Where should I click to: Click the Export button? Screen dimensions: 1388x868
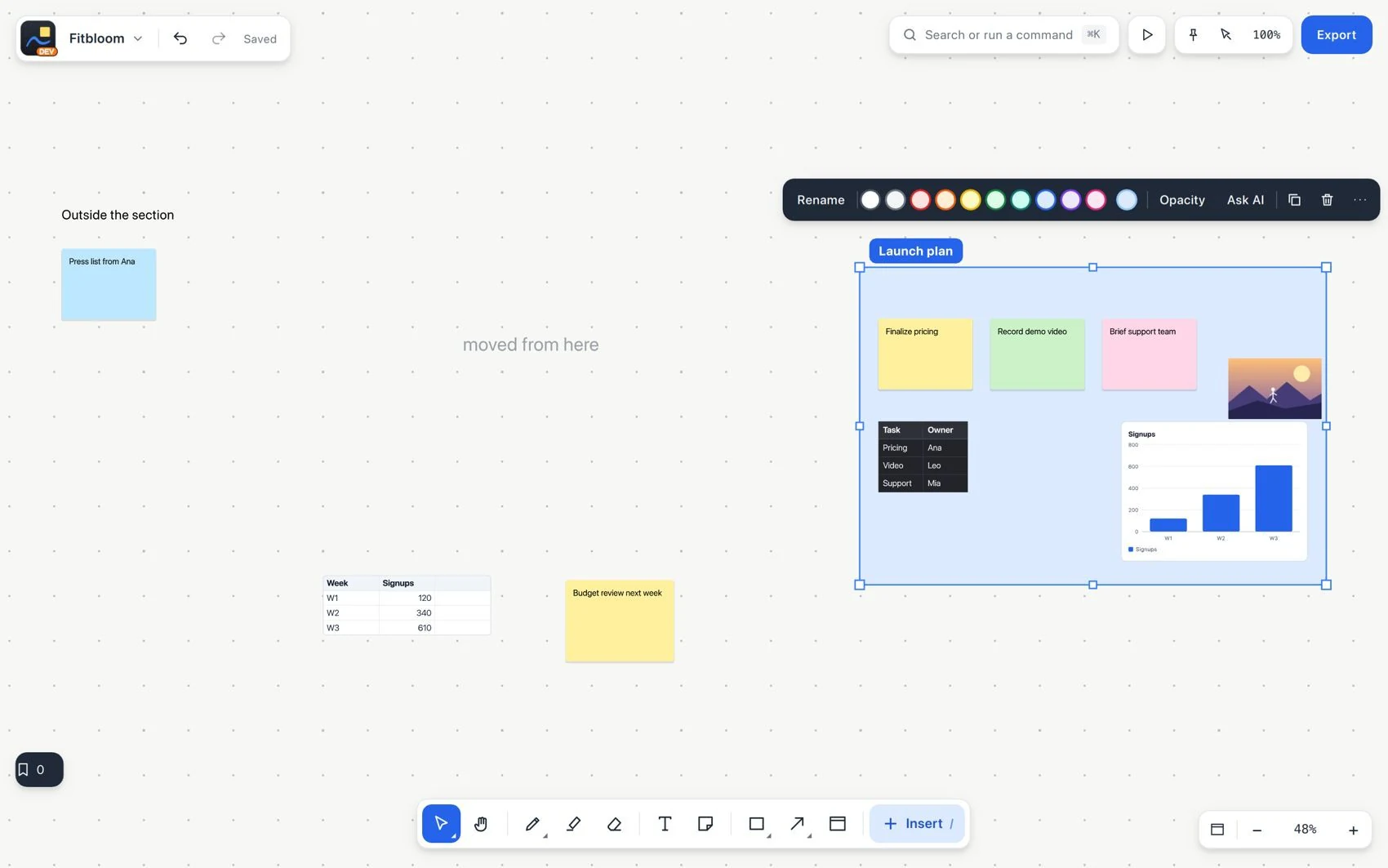1337,35
